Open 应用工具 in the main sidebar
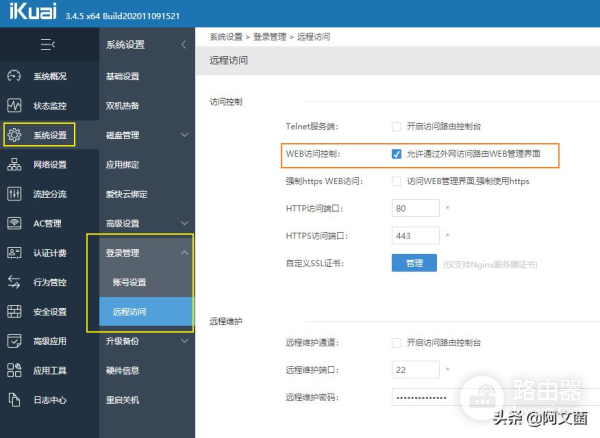 50,371
